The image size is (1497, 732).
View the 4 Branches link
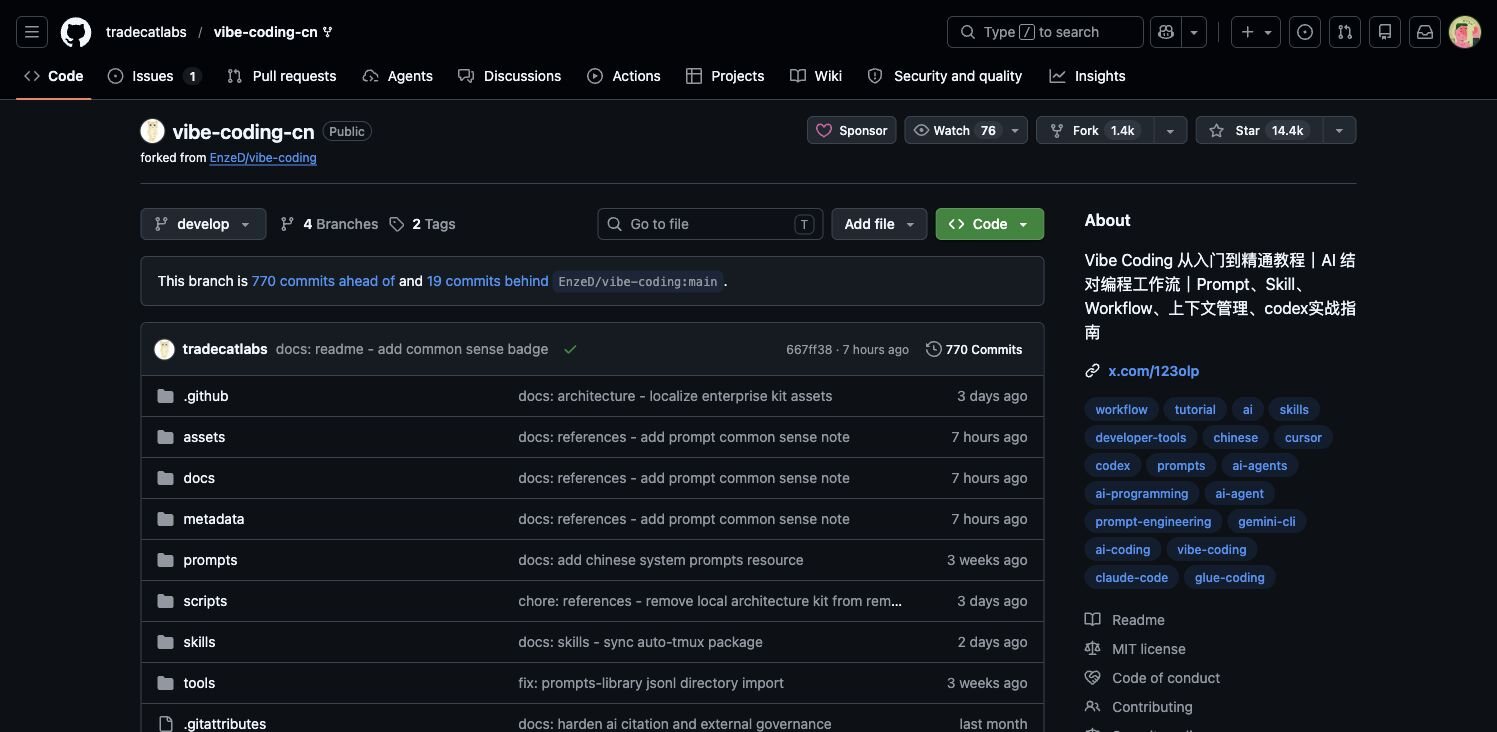pyautogui.click(x=329, y=224)
